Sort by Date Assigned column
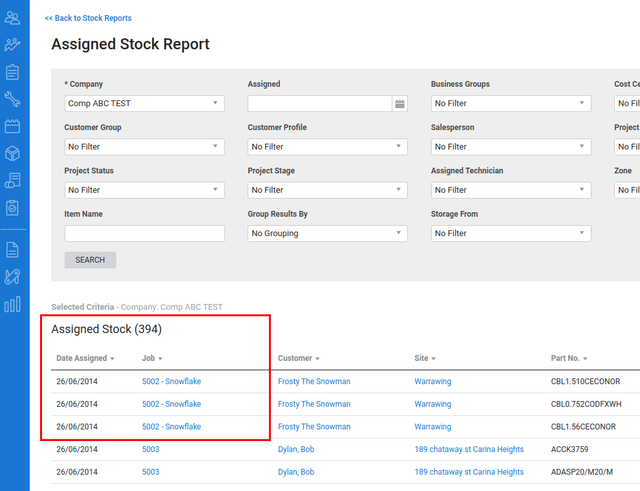Screen dimensions: 640x491 coord(85,358)
